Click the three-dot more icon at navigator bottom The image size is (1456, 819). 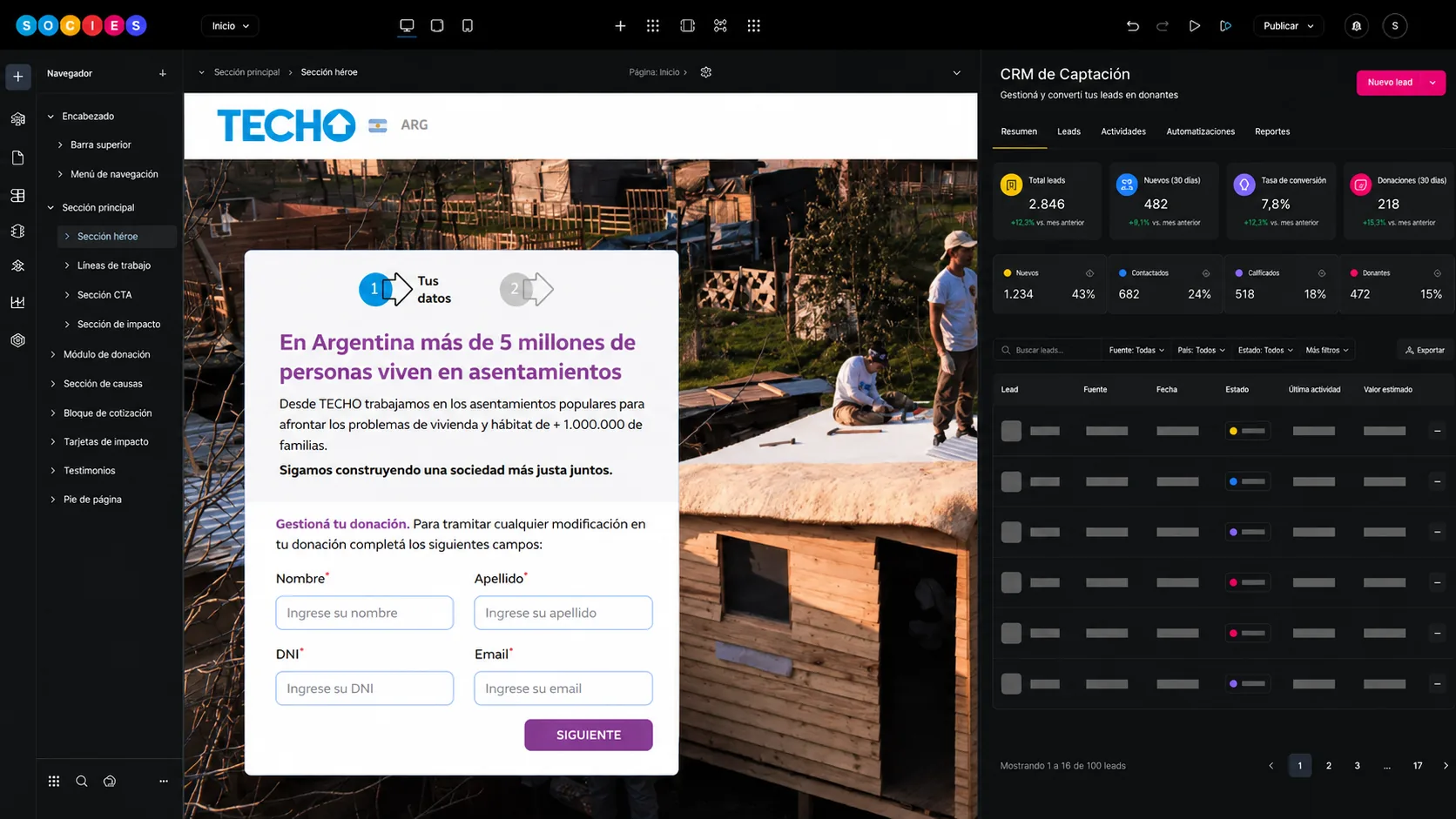pyautogui.click(x=164, y=782)
